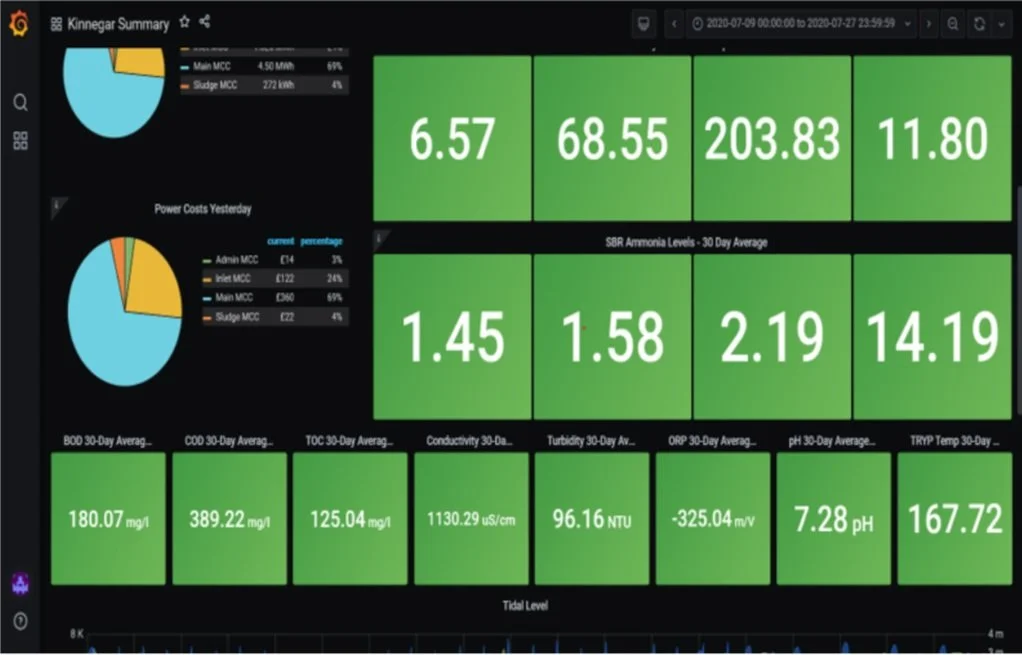Click the 96.16 NTU turbidity value

[592, 519]
